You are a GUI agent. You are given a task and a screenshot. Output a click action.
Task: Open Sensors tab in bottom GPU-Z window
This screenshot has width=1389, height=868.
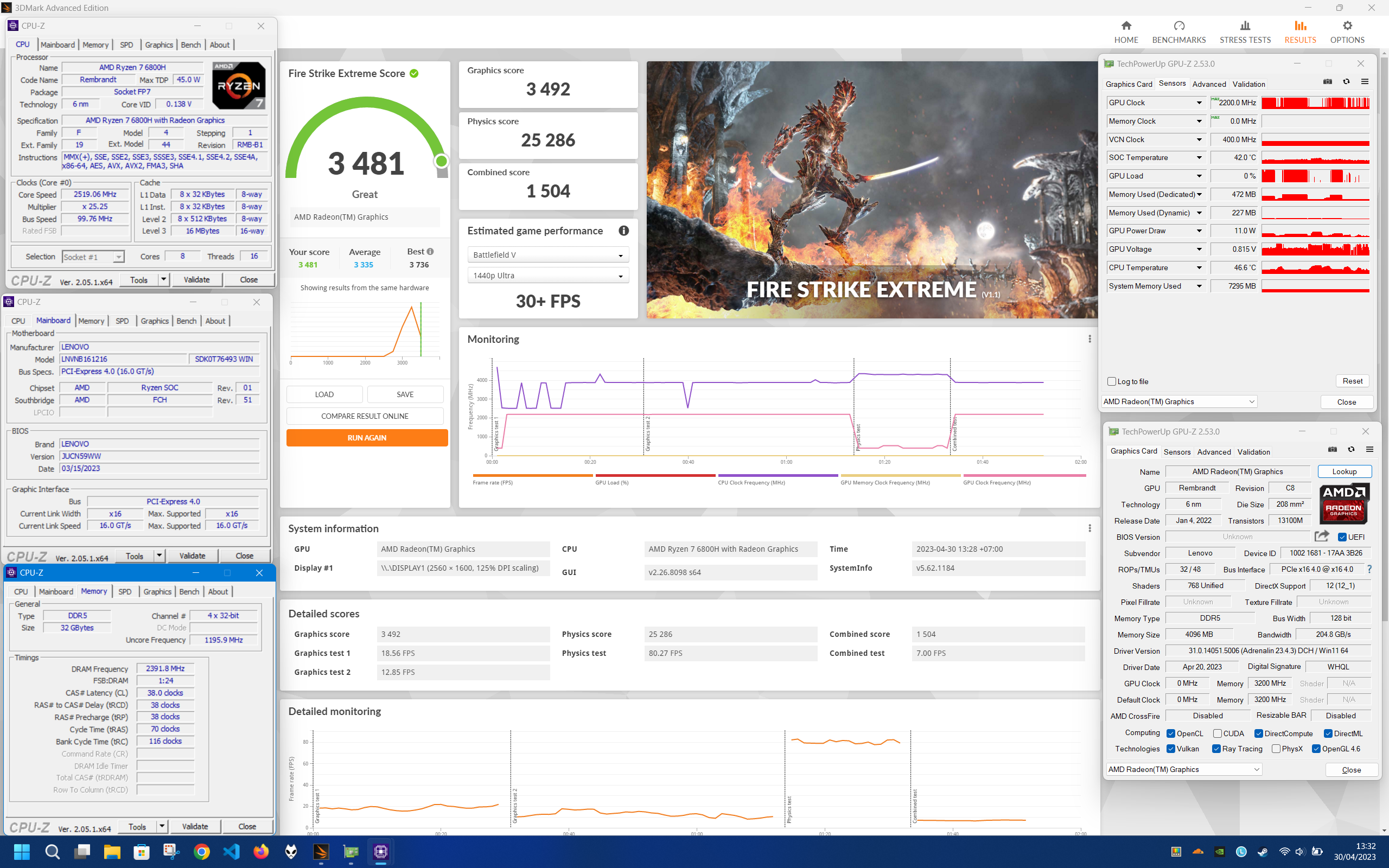(1177, 452)
